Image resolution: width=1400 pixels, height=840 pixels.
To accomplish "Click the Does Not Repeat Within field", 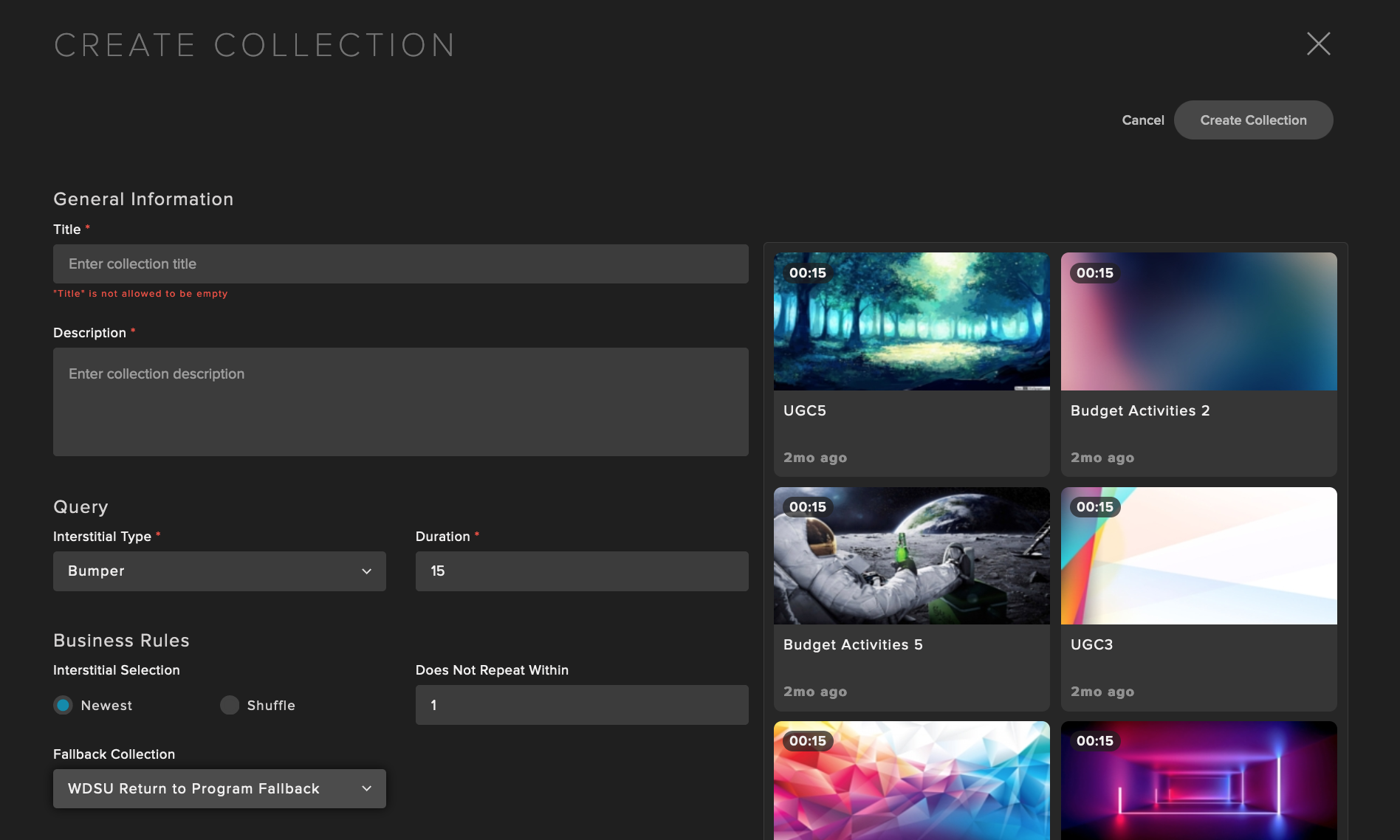I will point(582,705).
